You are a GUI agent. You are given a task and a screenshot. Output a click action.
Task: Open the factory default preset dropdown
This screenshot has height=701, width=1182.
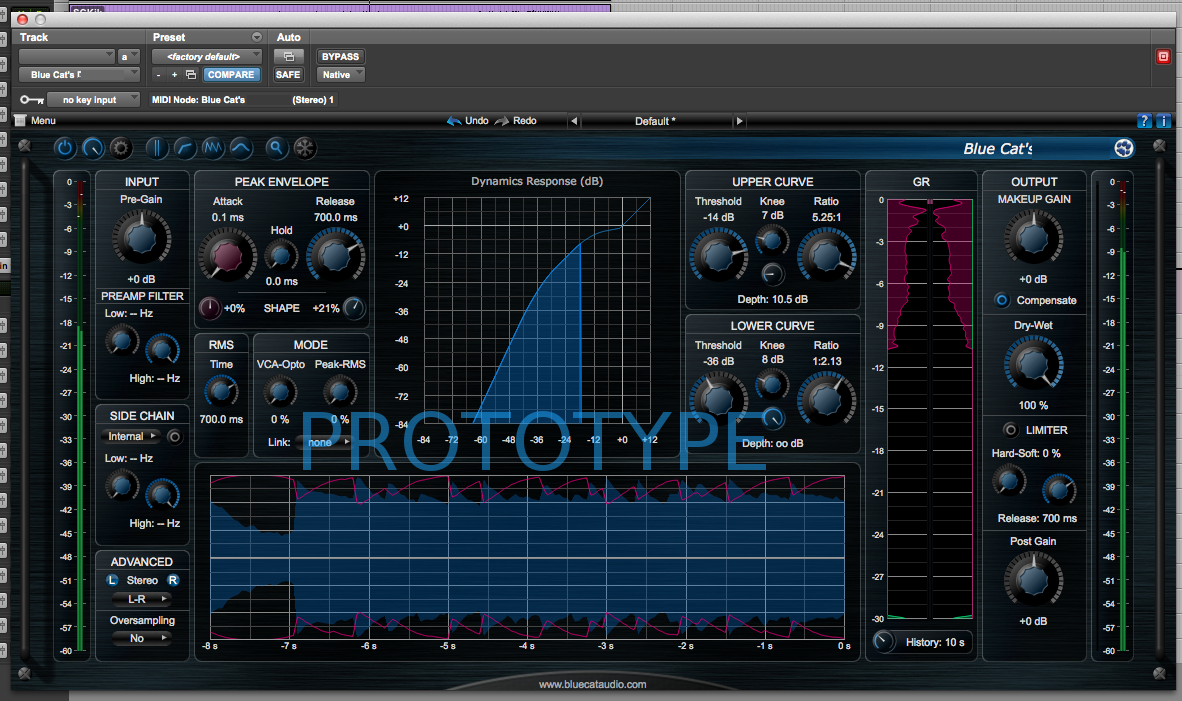(x=207, y=57)
